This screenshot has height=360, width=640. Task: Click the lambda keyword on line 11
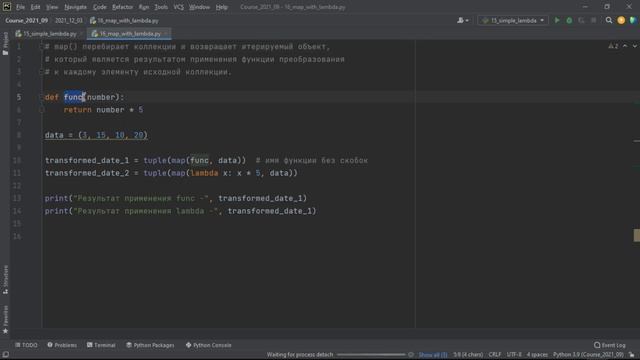204,173
